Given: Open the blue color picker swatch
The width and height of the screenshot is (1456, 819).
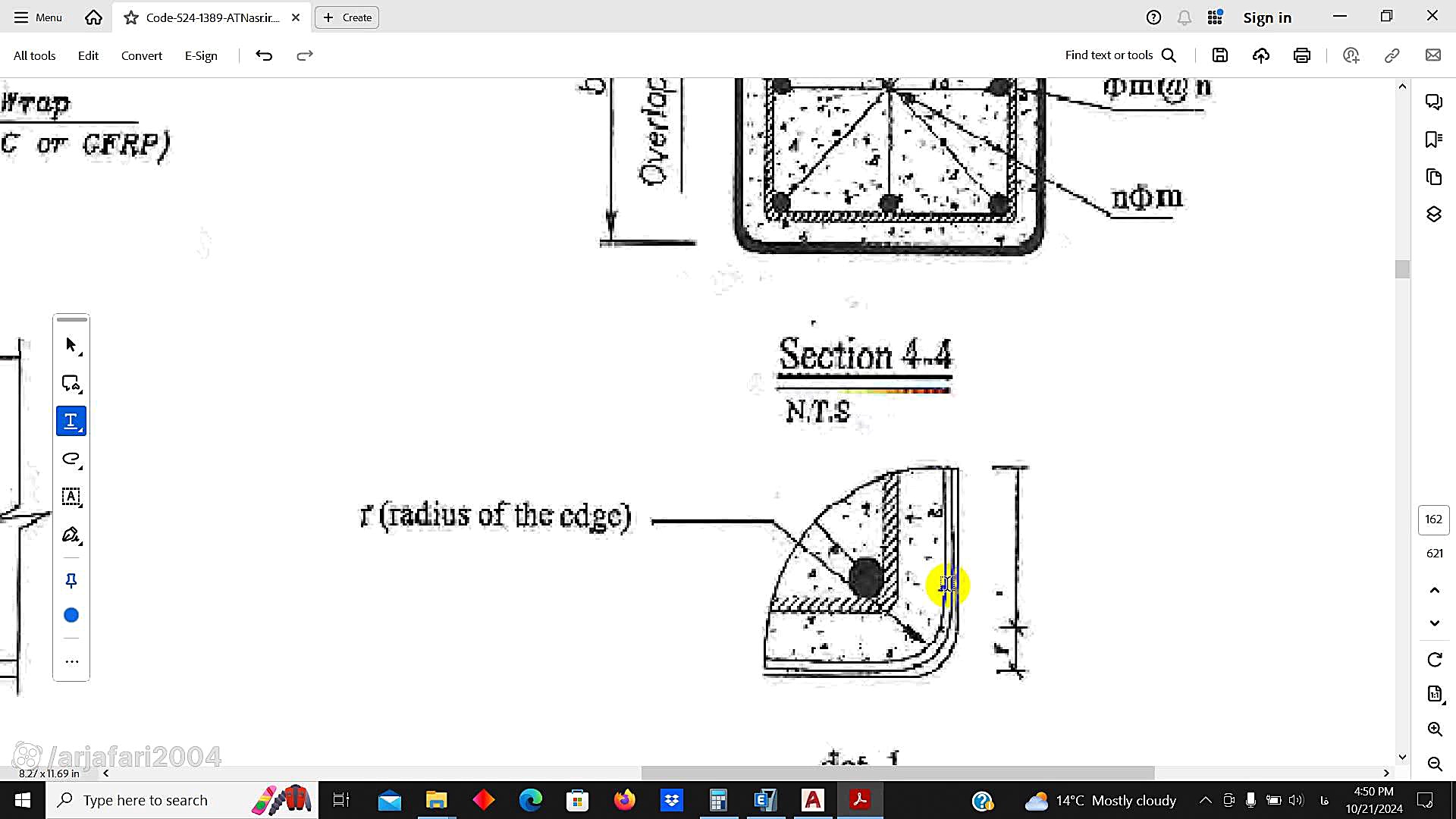Looking at the screenshot, I should point(71,615).
